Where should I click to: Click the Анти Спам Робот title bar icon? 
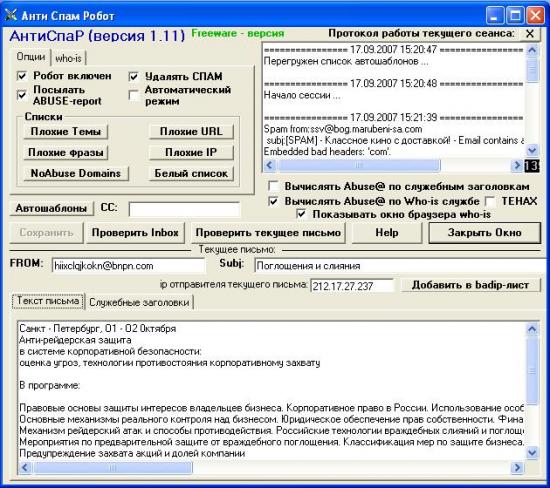click(11, 15)
